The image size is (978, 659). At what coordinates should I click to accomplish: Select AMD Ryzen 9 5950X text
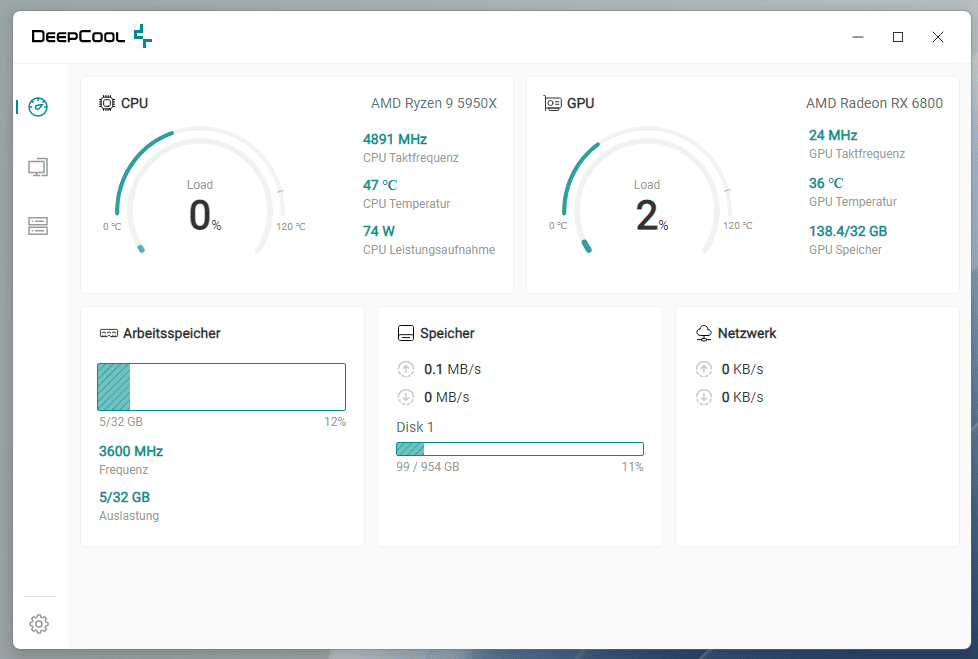tap(433, 103)
